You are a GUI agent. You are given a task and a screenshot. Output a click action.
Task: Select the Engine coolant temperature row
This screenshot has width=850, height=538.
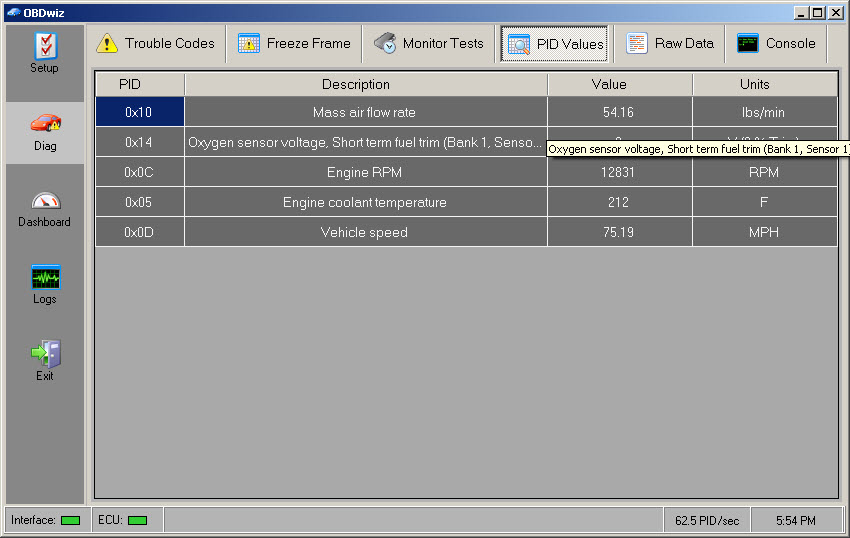tap(365, 202)
